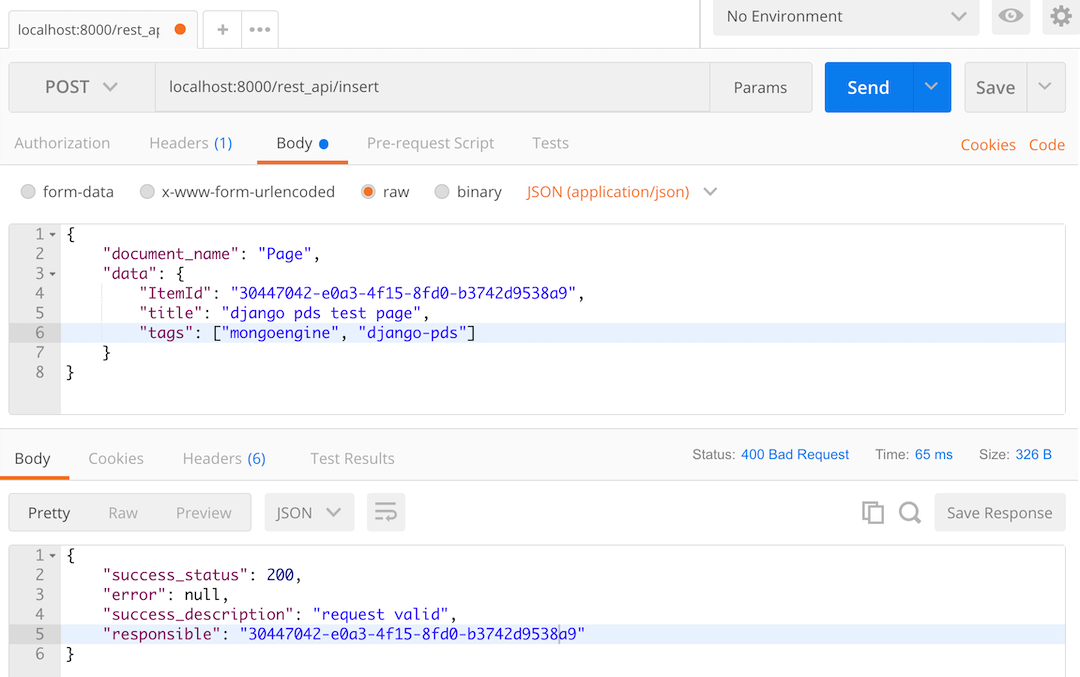
Task: Click the Save Response button
Action: tap(999, 513)
